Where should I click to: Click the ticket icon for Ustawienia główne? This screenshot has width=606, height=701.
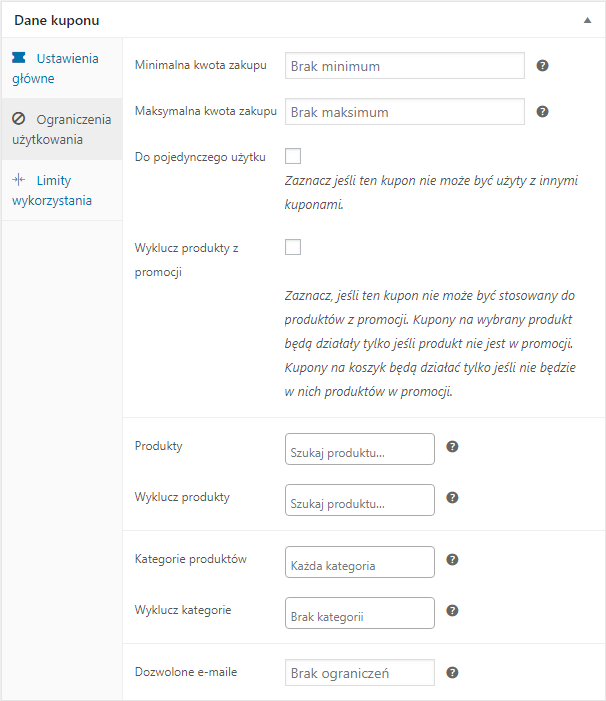coord(19,59)
